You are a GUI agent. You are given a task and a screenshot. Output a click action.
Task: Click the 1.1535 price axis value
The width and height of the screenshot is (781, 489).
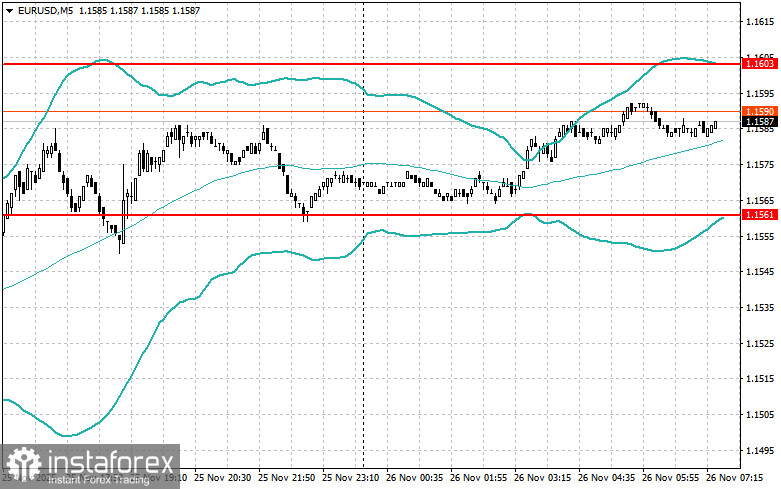coord(760,308)
